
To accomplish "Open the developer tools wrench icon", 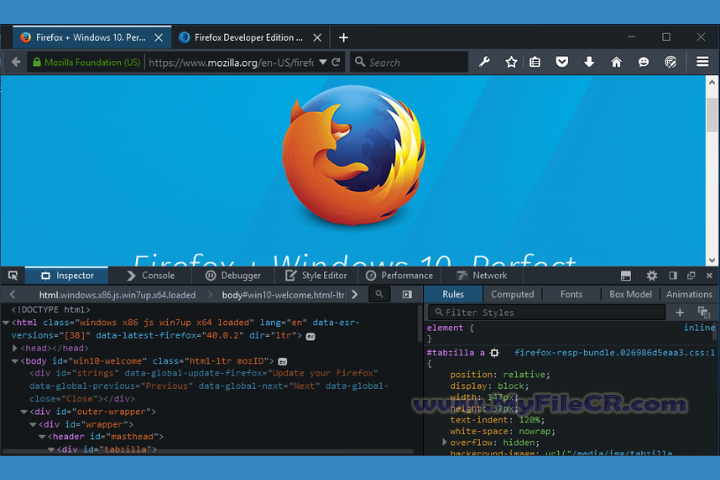I will pos(484,62).
